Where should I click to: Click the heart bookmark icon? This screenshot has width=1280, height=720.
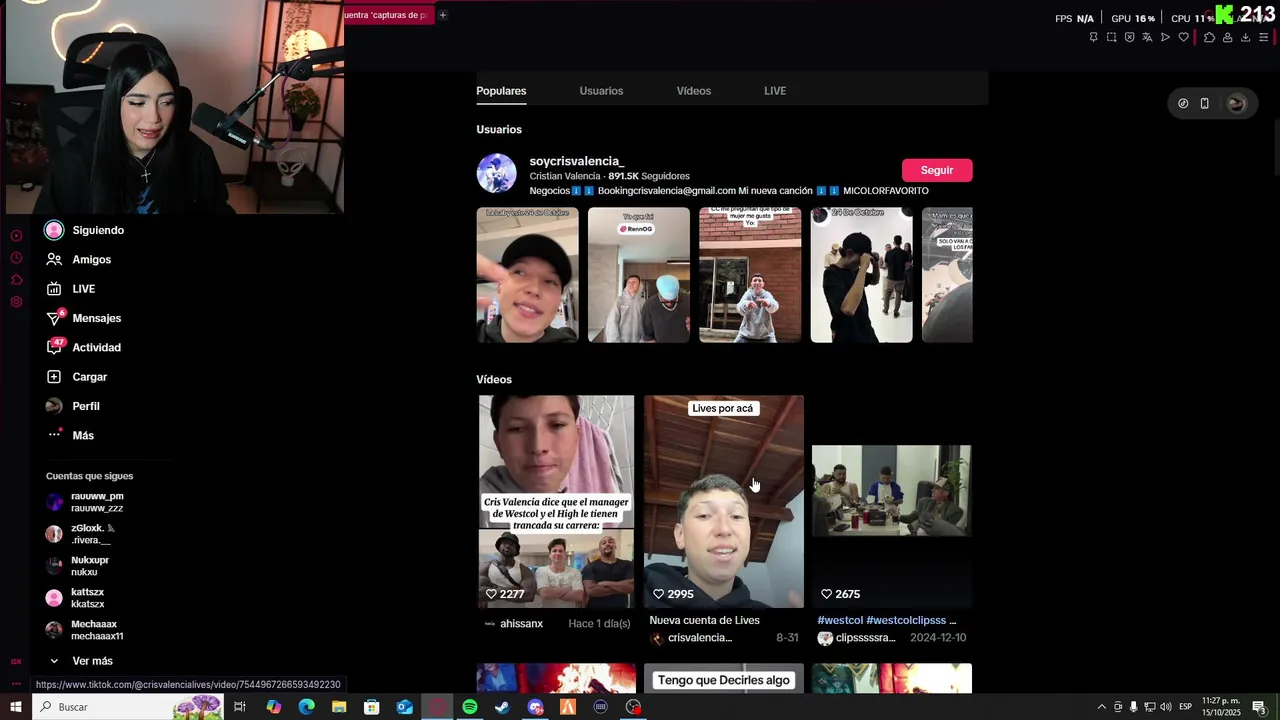pyautogui.click(x=1183, y=37)
